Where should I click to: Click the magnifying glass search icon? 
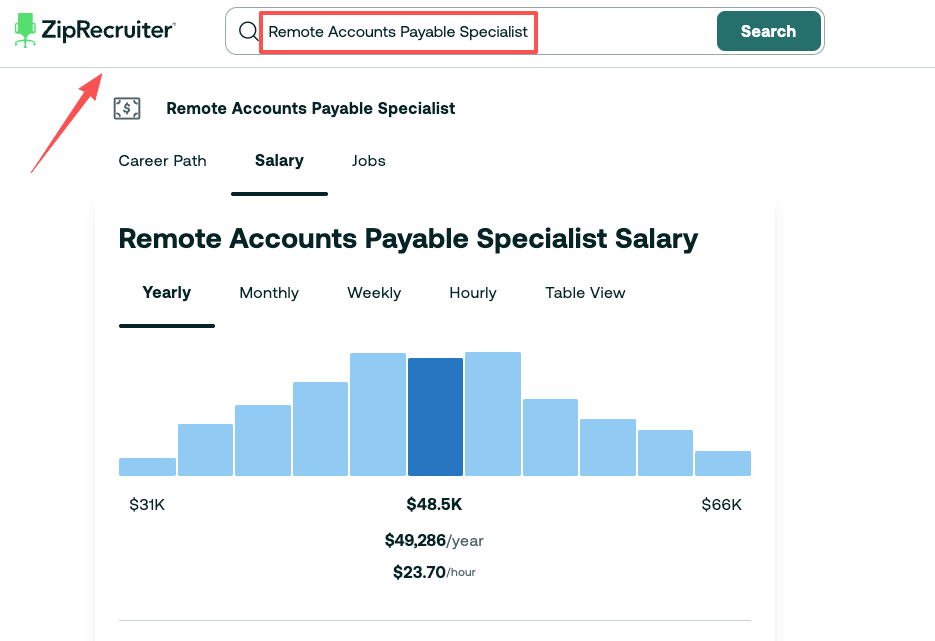(247, 31)
